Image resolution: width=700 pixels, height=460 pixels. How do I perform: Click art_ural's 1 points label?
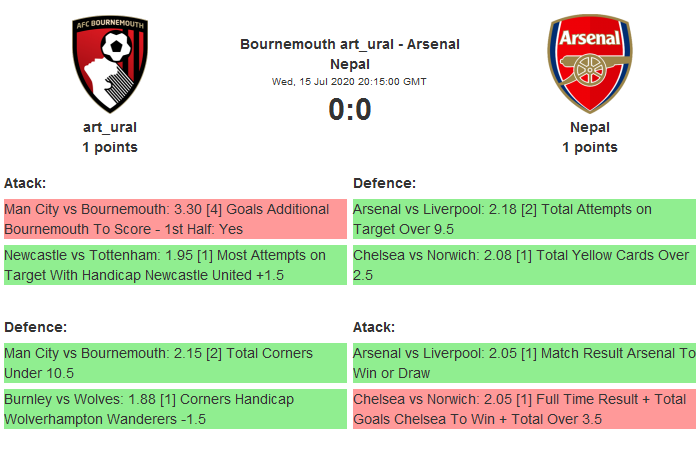110,147
